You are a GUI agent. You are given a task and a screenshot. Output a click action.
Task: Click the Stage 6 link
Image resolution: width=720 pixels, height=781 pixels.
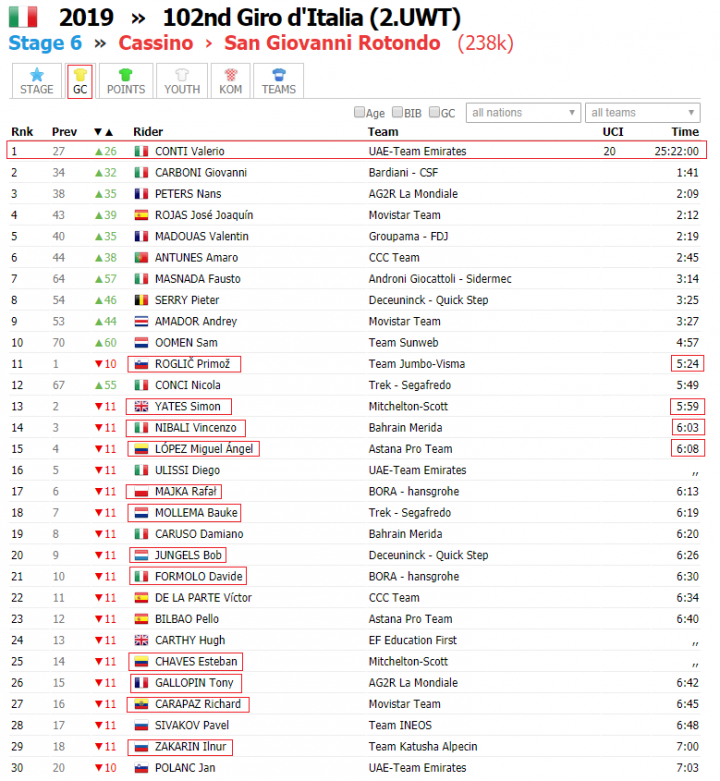tap(45, 43)
